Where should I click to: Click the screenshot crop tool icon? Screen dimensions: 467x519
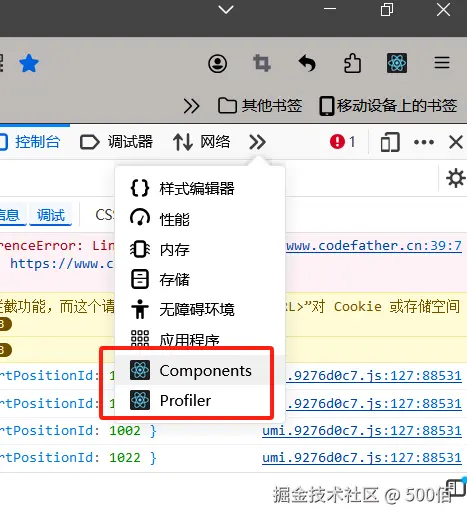pos(262,63)
